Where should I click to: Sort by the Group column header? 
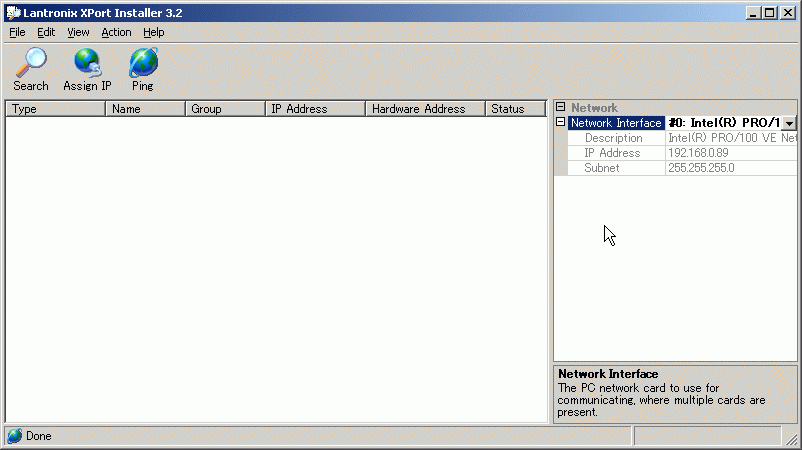point(225,109)
